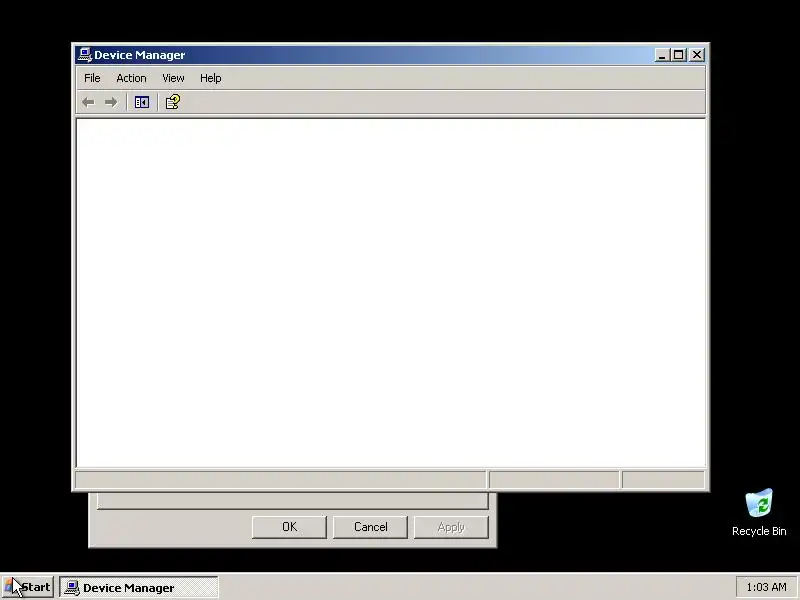This screenshot has height=600, width=800.
Task: Open the View menu
Action: tap(173, 78)
